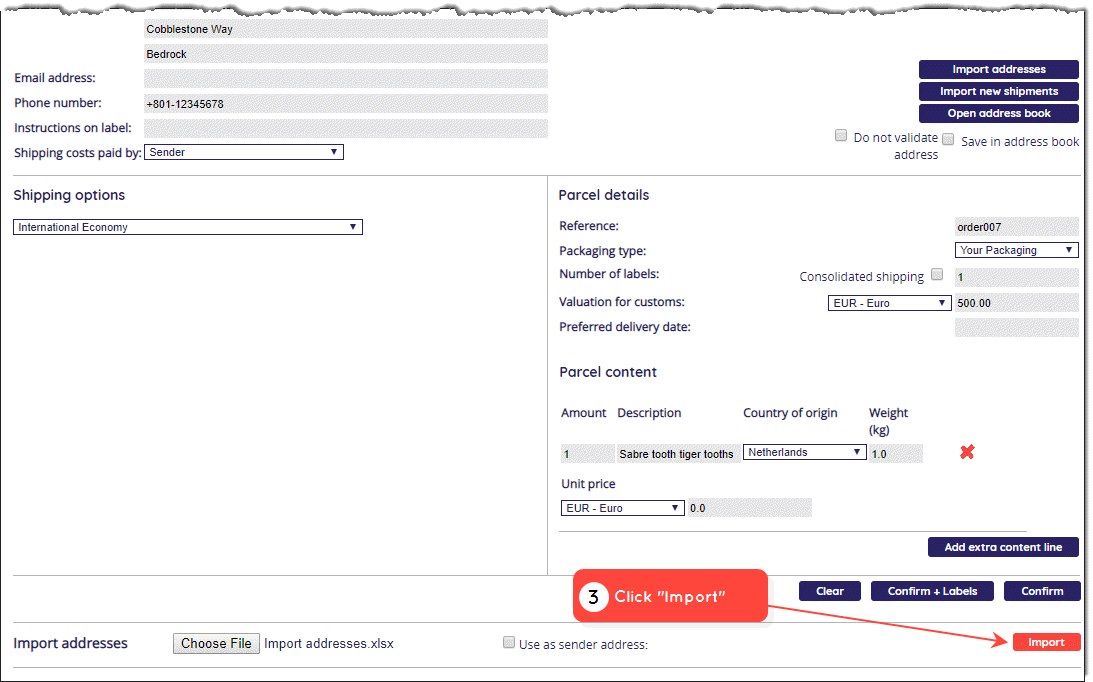Click the Parcel details heading

(604, 195)
